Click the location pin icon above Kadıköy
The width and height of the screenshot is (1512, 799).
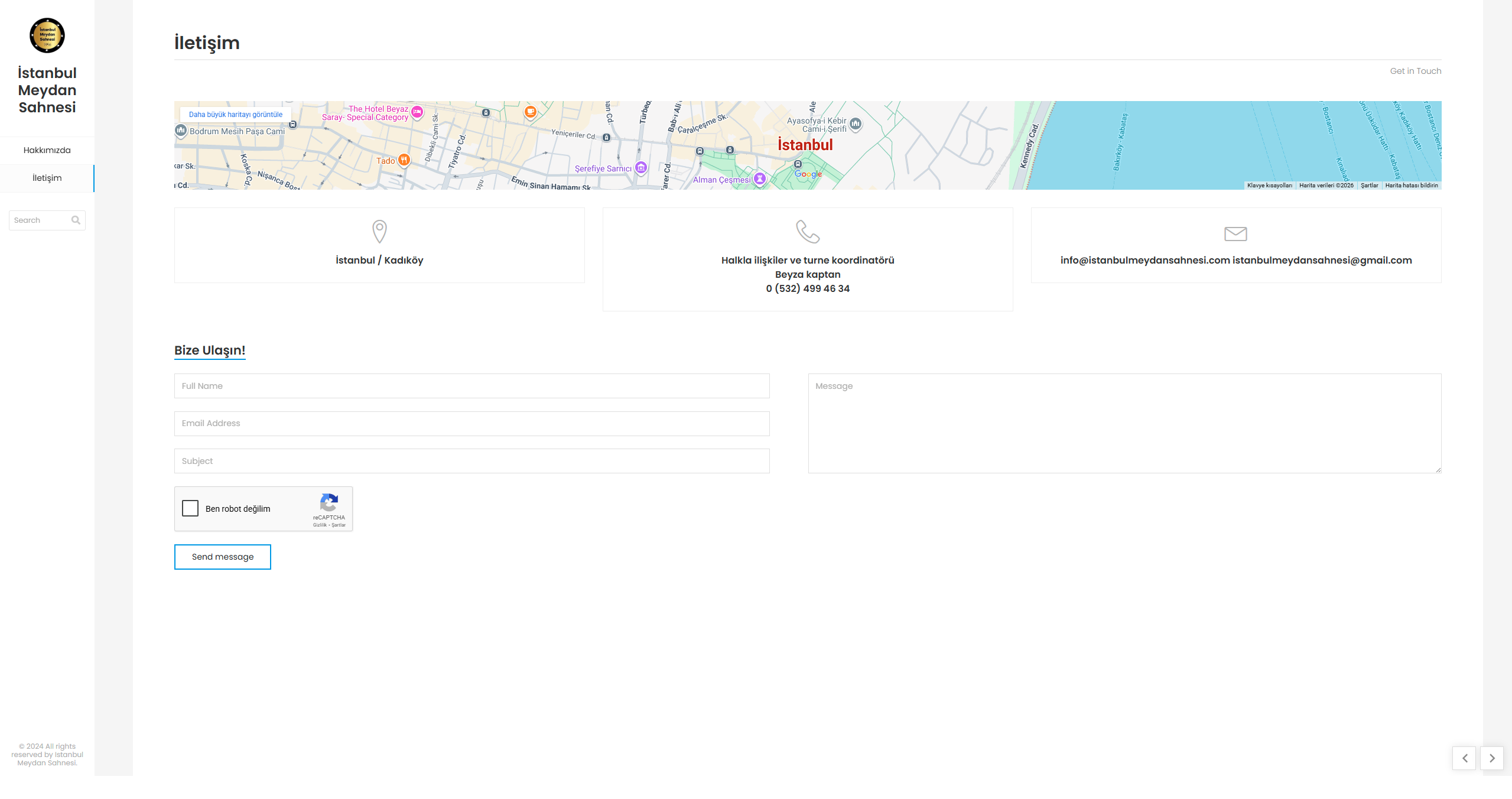(x=379, y=231)
